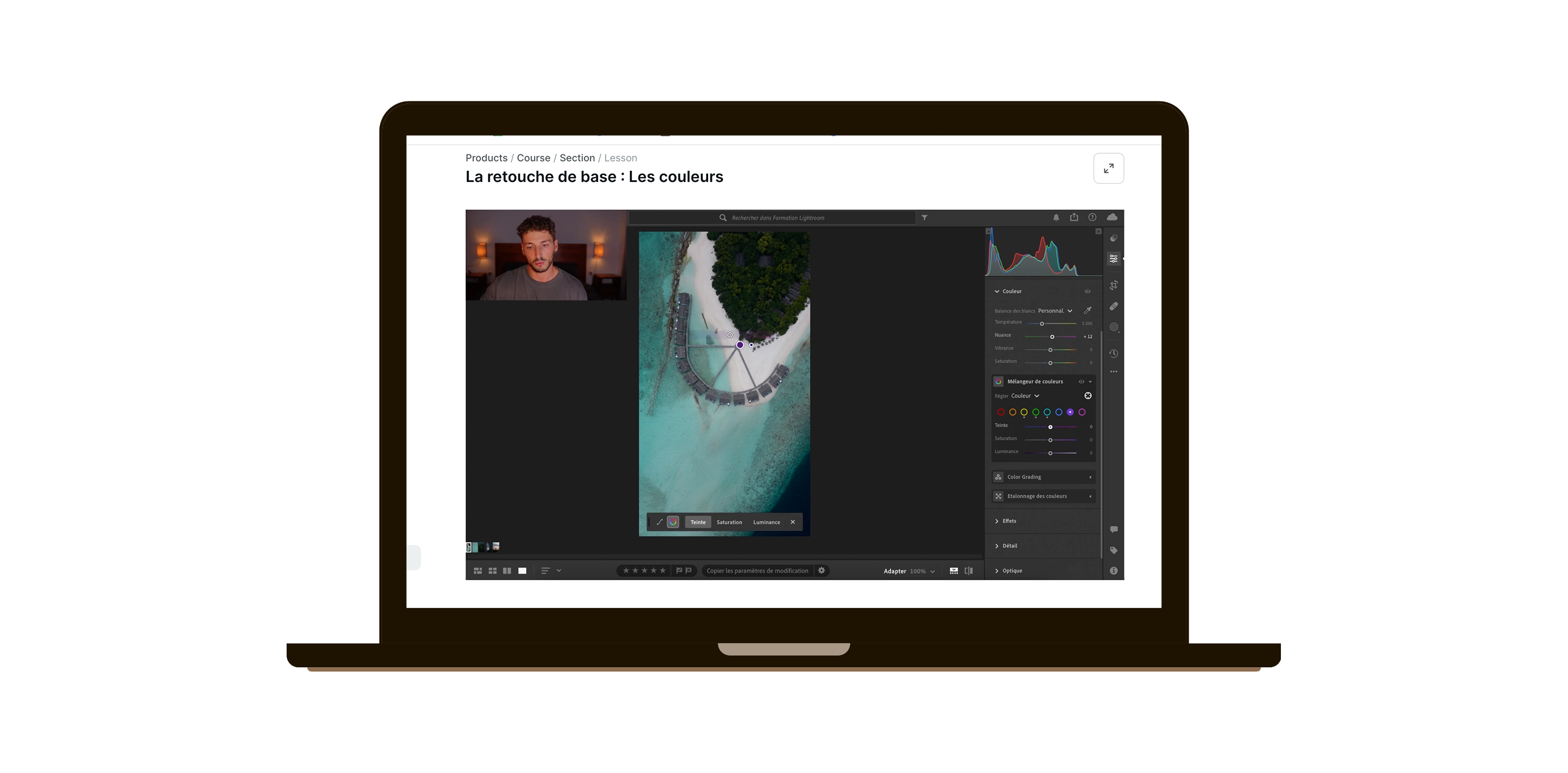The image size is (1568, 773).
Task: Switch to the Luminance tab
Action: pos(766,522)
